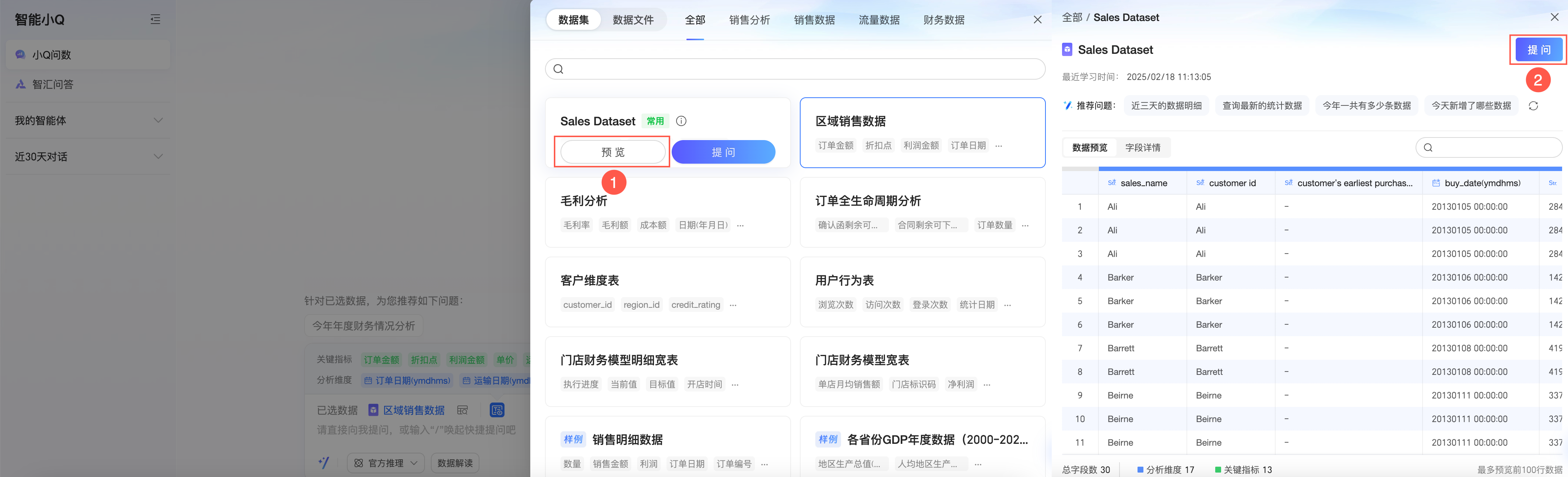
Task: Expand the 近30天对话 section
Action: 88,157
